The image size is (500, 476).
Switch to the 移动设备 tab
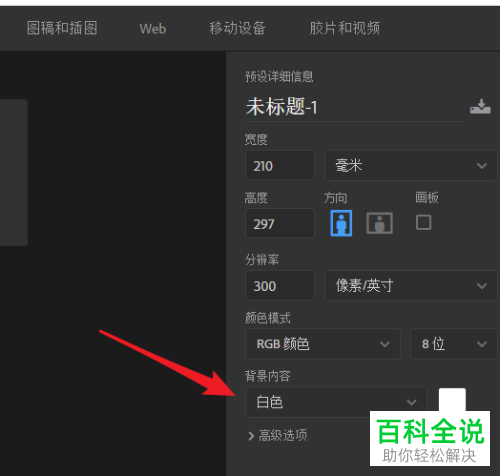[x=237, y=28]
